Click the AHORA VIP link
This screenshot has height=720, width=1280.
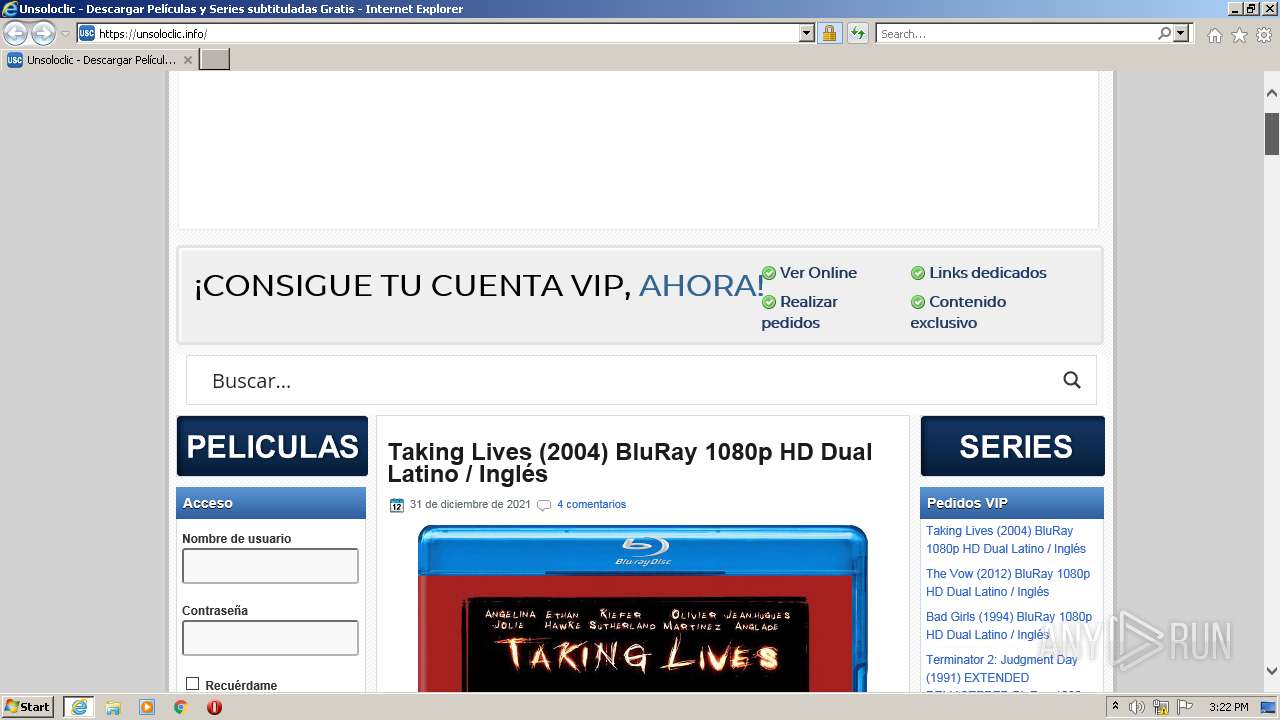[701, 286]
